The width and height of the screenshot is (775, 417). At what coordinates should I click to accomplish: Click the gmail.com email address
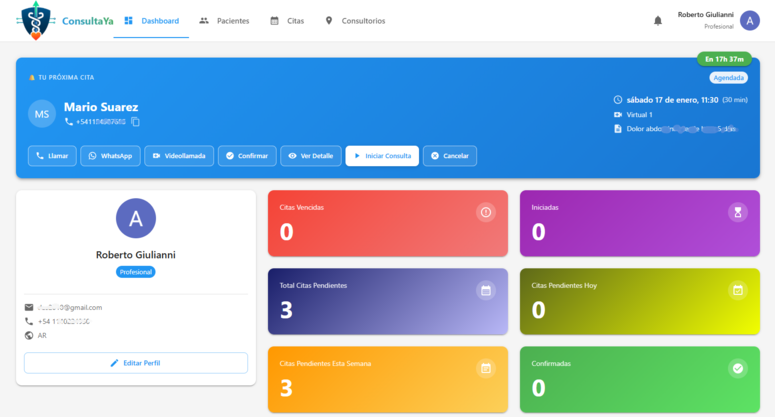tap(70, 307)
